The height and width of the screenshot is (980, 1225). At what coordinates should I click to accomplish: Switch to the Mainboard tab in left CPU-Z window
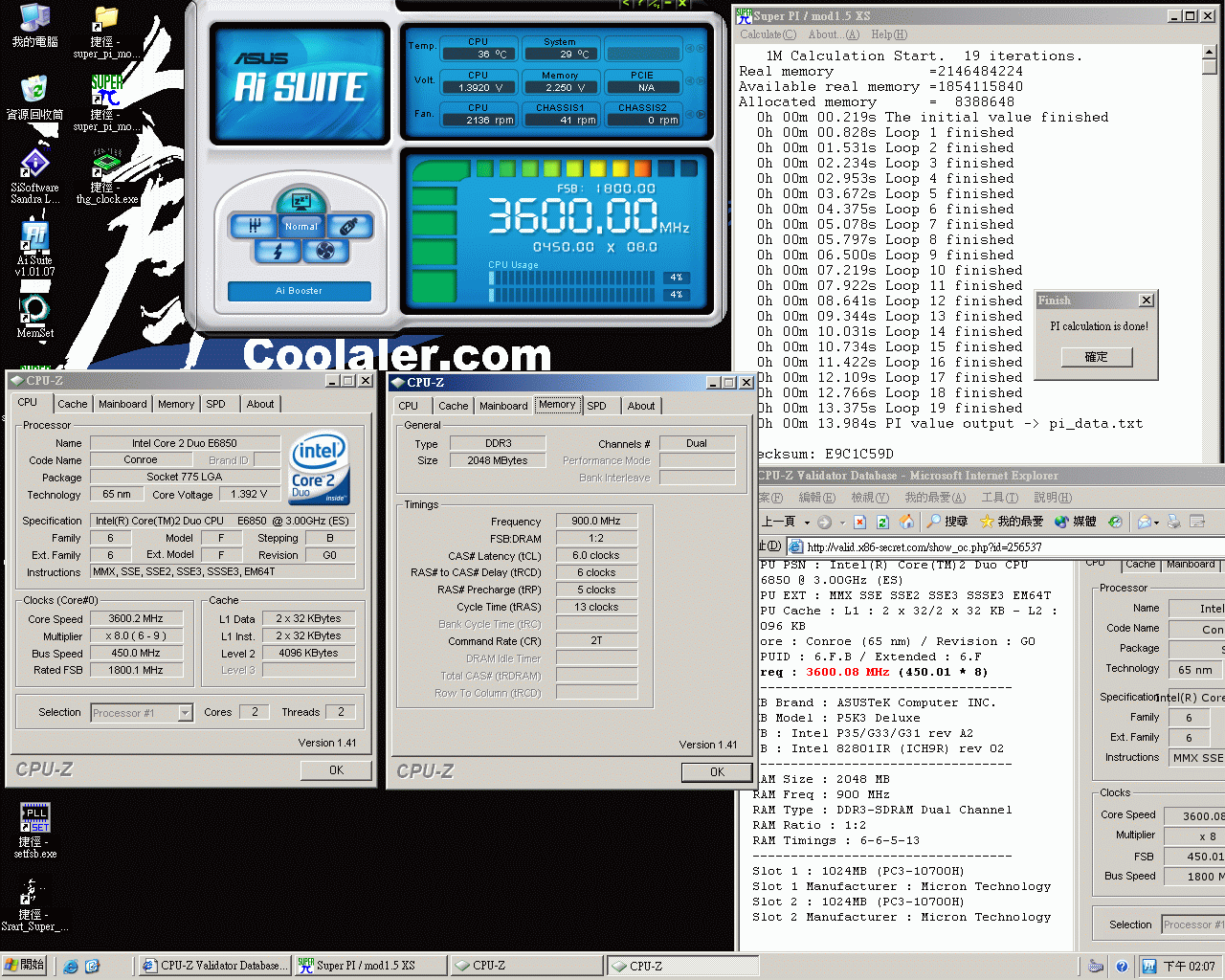pos(123,404)
